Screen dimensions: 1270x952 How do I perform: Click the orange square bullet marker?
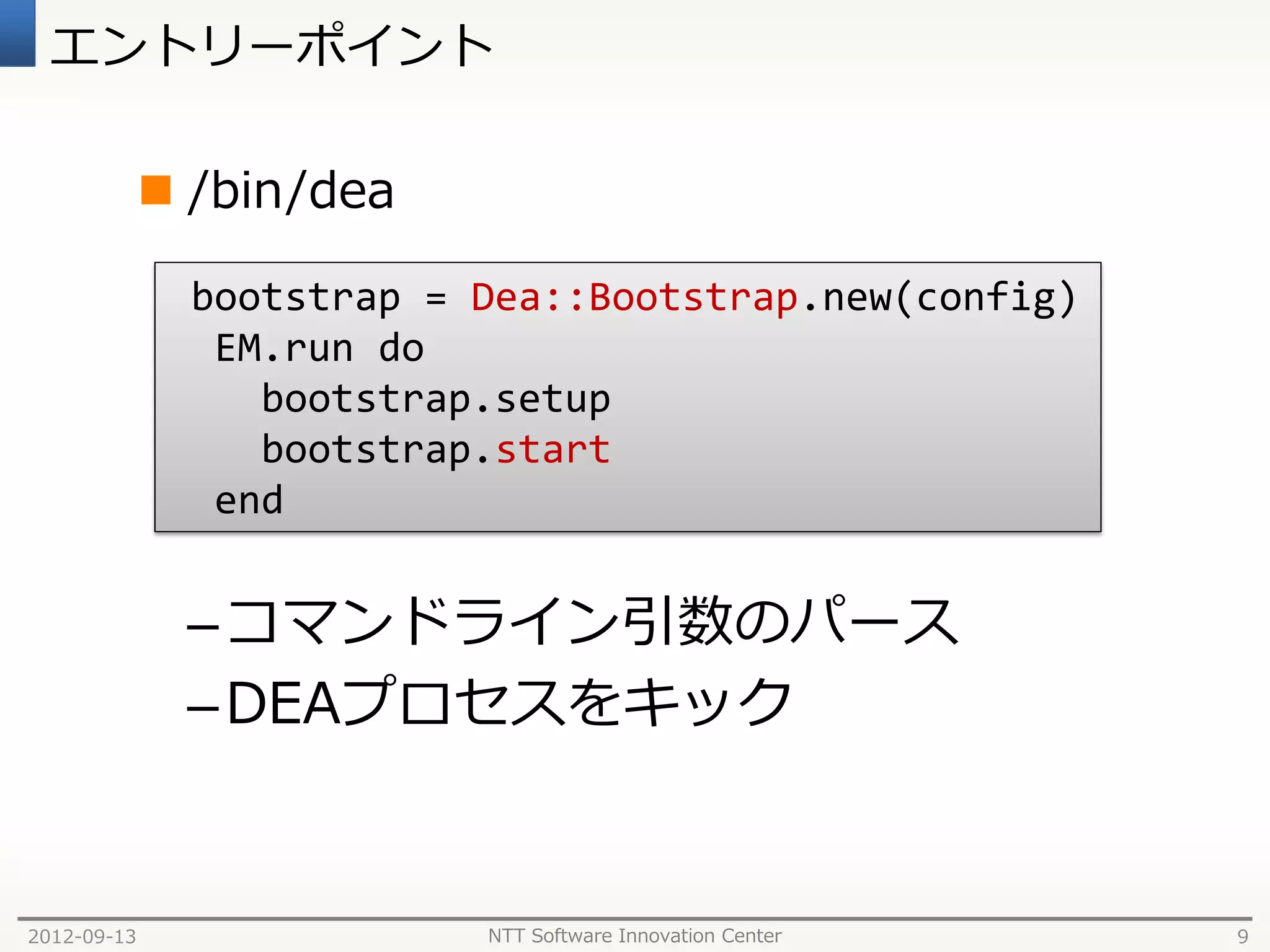(156, 190)
